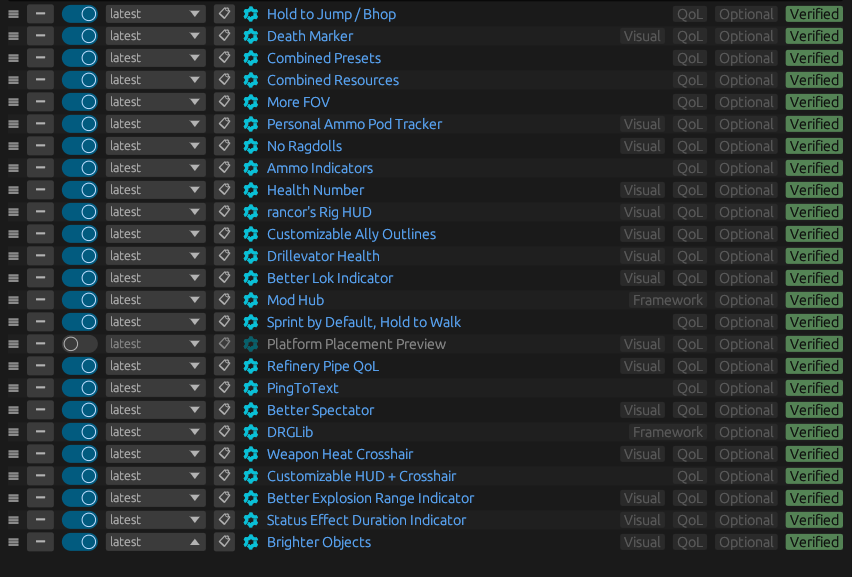Click the tag icon in More FOV row
852x577 pixels.
(224, 102)
